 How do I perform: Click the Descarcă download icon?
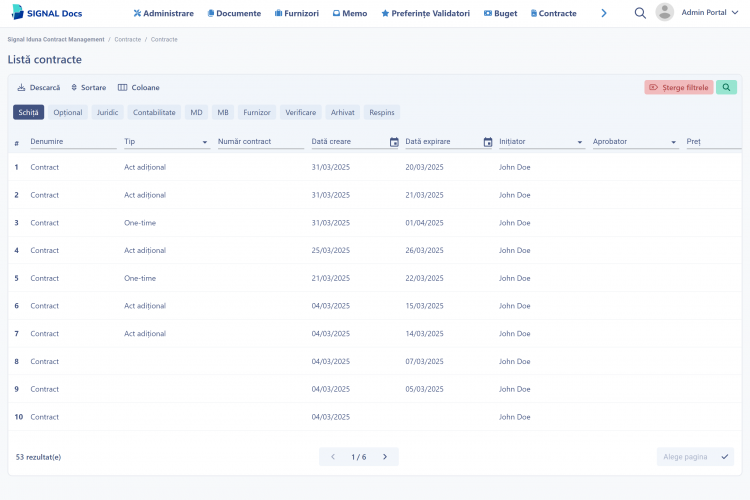click(x=21, y=88)
